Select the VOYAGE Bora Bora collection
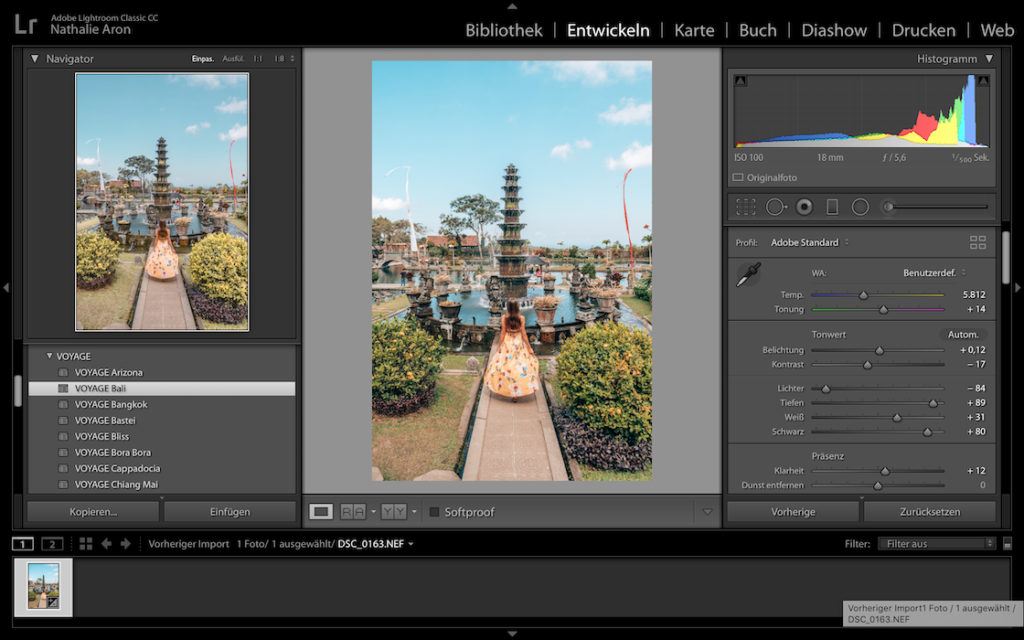Image resolution: width=1024 pixels, height=640 pixels. click(162, 452)
